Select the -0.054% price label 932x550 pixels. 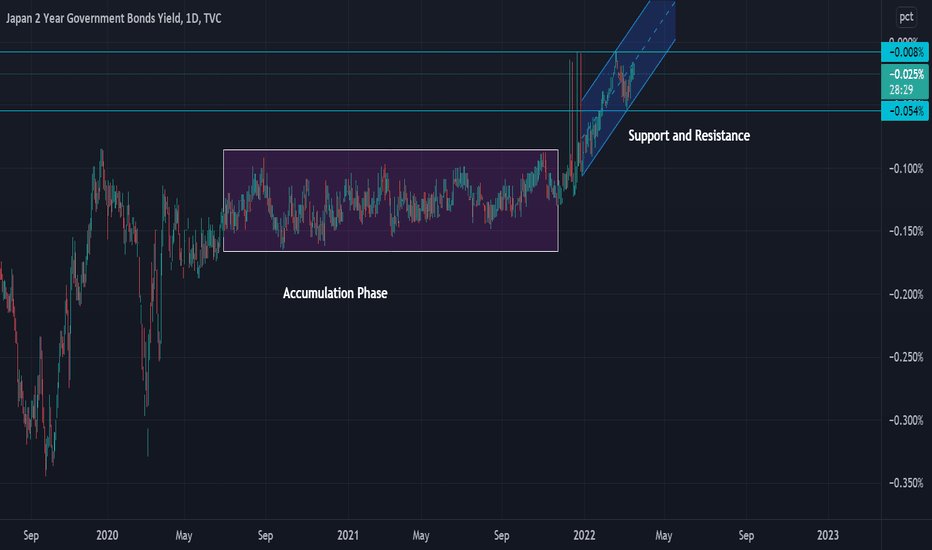(x=905, y=111)
